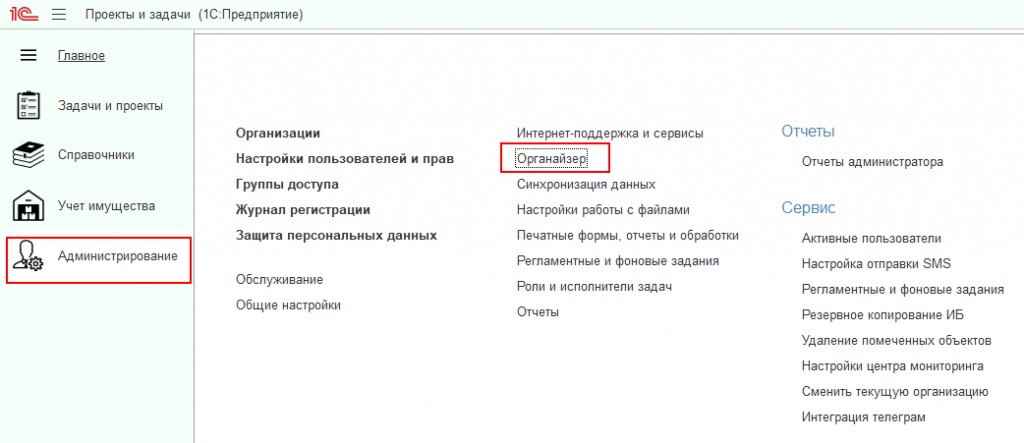The height and width of the screenshot is (443, 1024).
Task: Open Синхронизация данных
Action: click(586, 184)
